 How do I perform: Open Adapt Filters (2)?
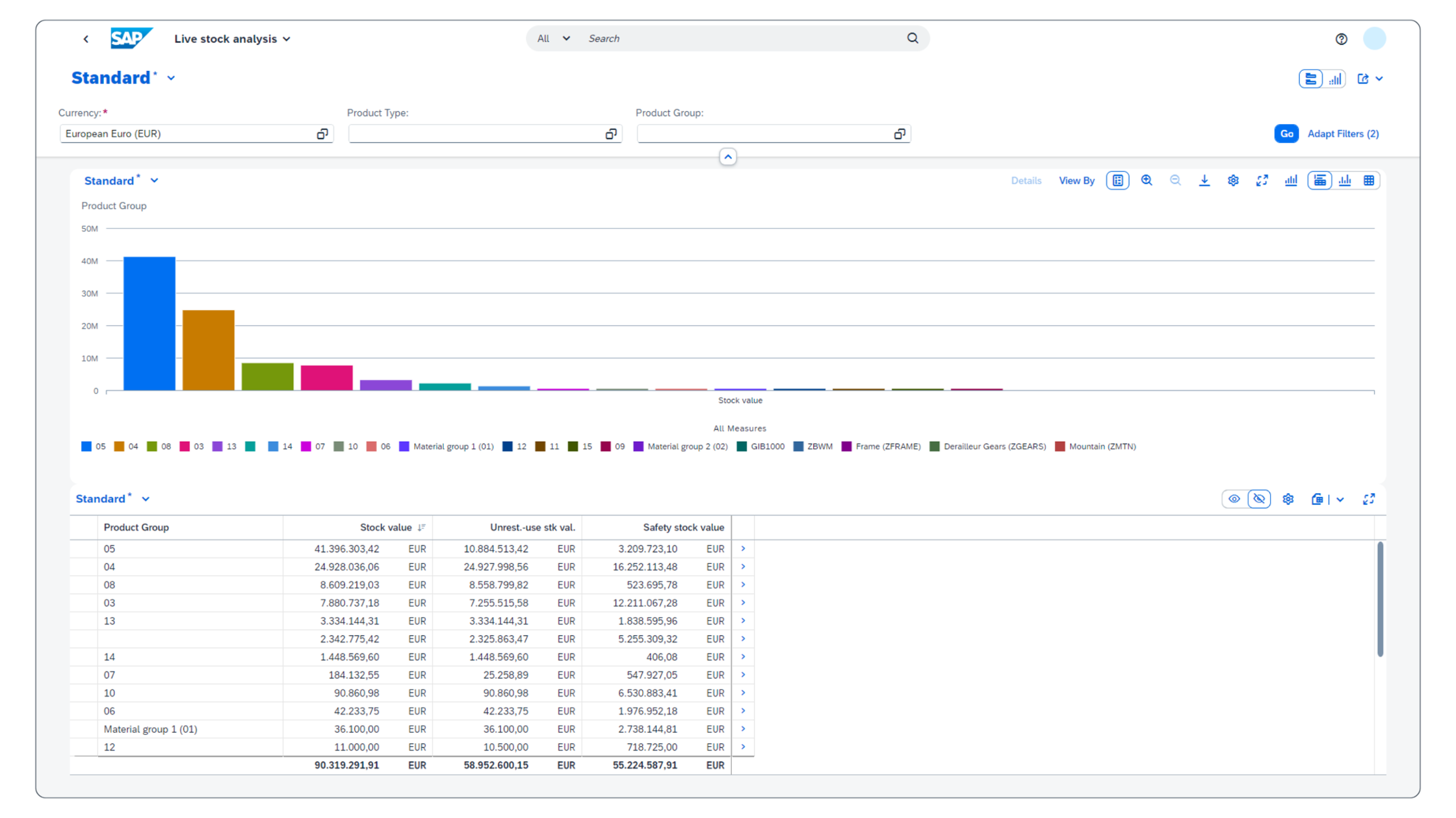[1343, 134]
